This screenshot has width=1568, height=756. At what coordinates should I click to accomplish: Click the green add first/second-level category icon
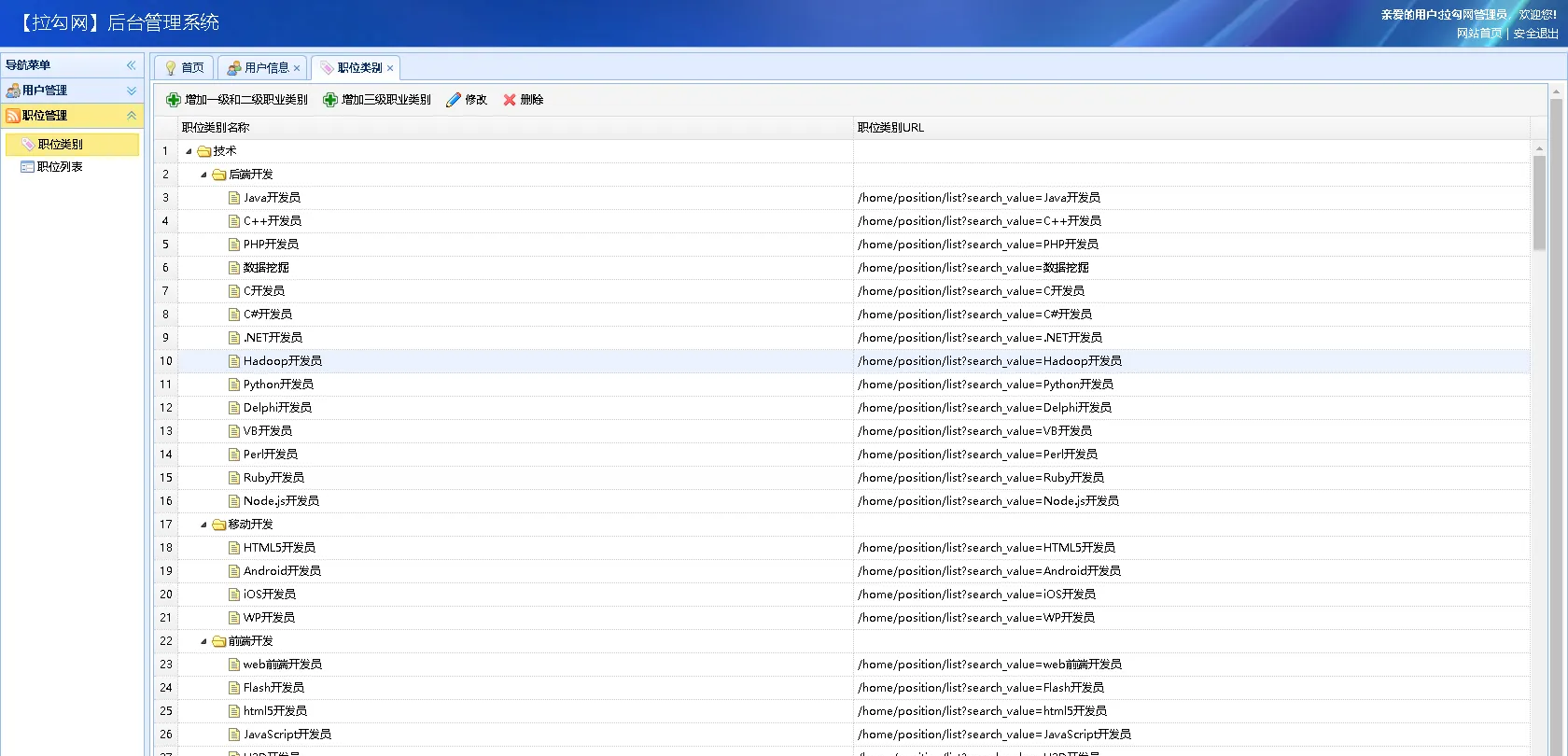(x=173, y=100)
